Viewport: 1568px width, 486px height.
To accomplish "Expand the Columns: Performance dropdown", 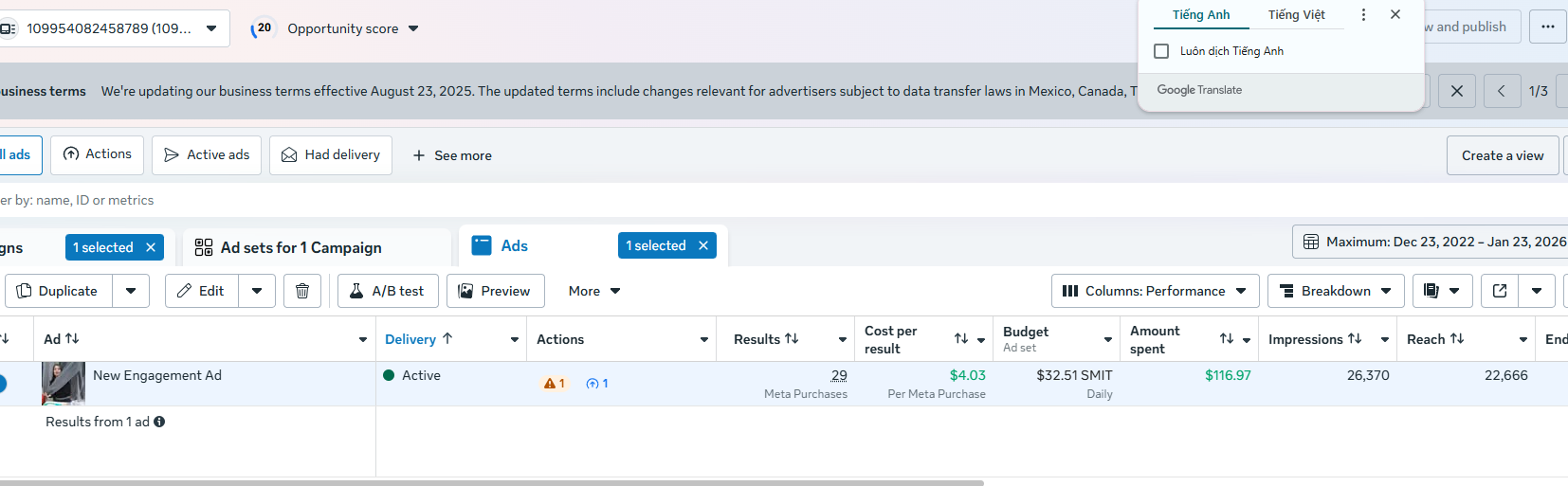I will pos(1155,291).
